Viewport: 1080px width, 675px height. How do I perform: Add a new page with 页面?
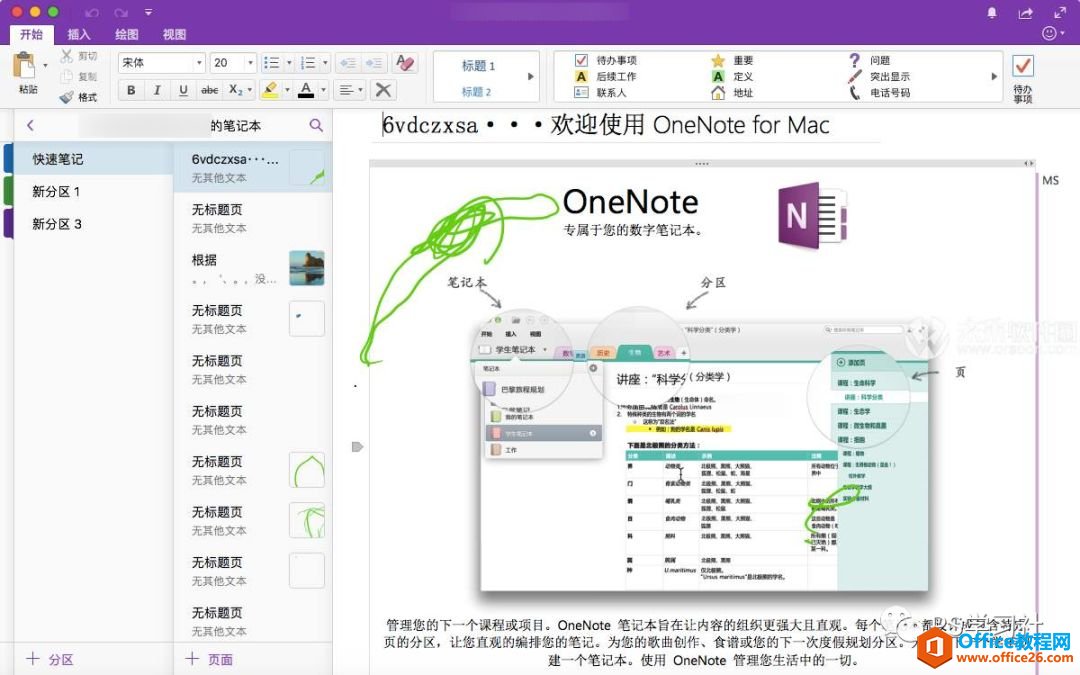(x=209, y=659)
